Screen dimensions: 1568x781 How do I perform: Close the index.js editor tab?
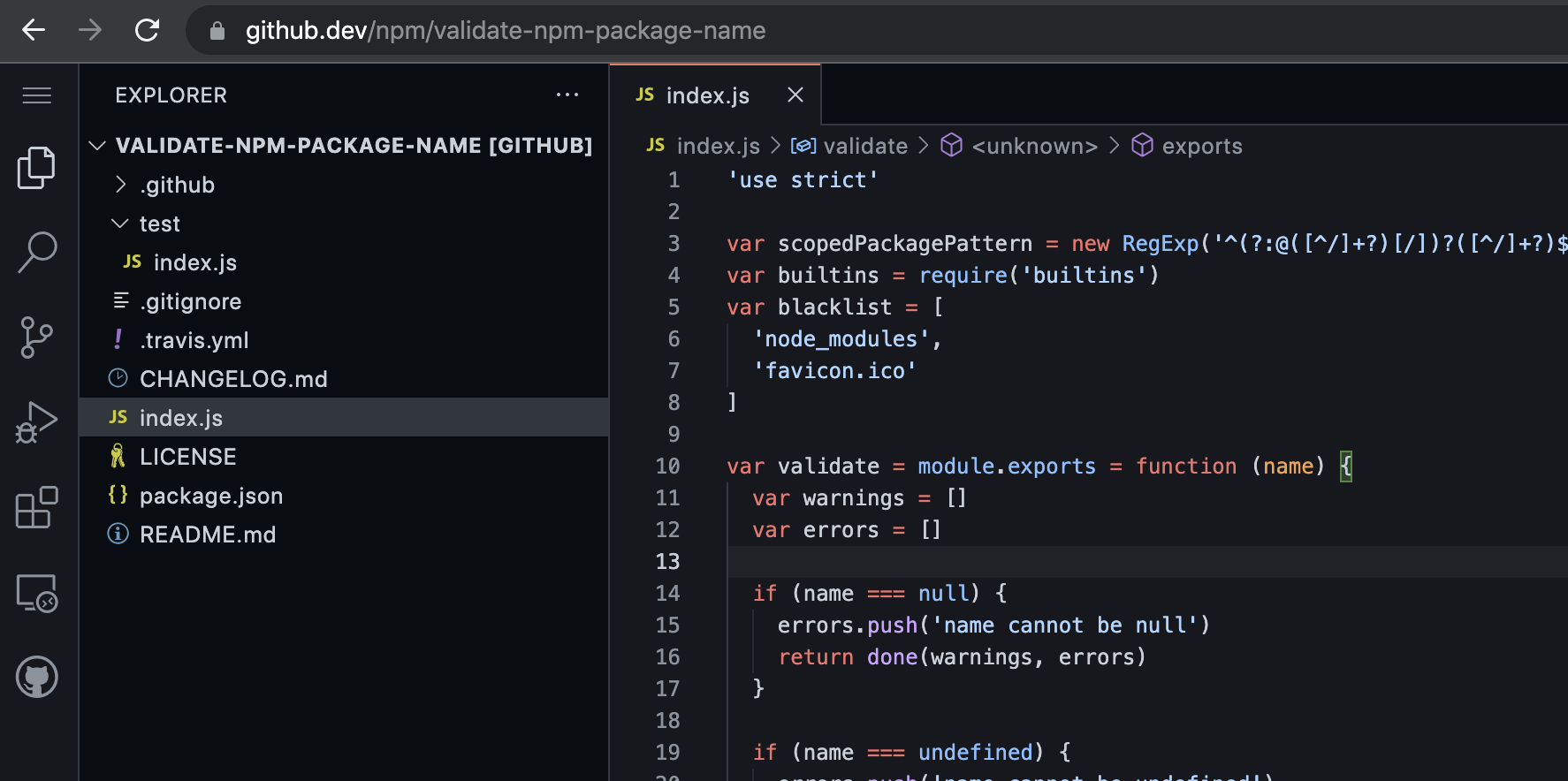[795, 95]
